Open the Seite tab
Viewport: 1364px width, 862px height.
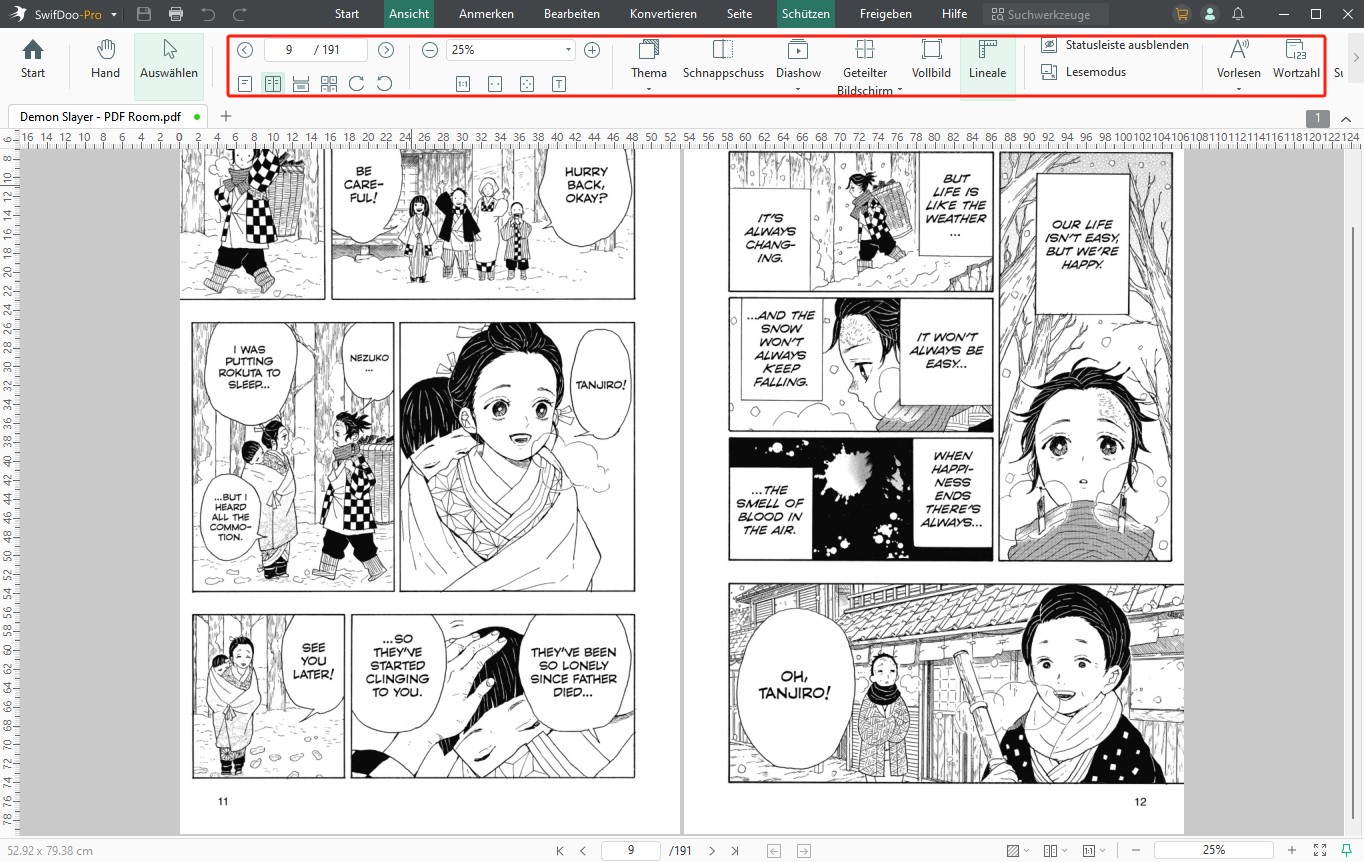tap(739, 14)
